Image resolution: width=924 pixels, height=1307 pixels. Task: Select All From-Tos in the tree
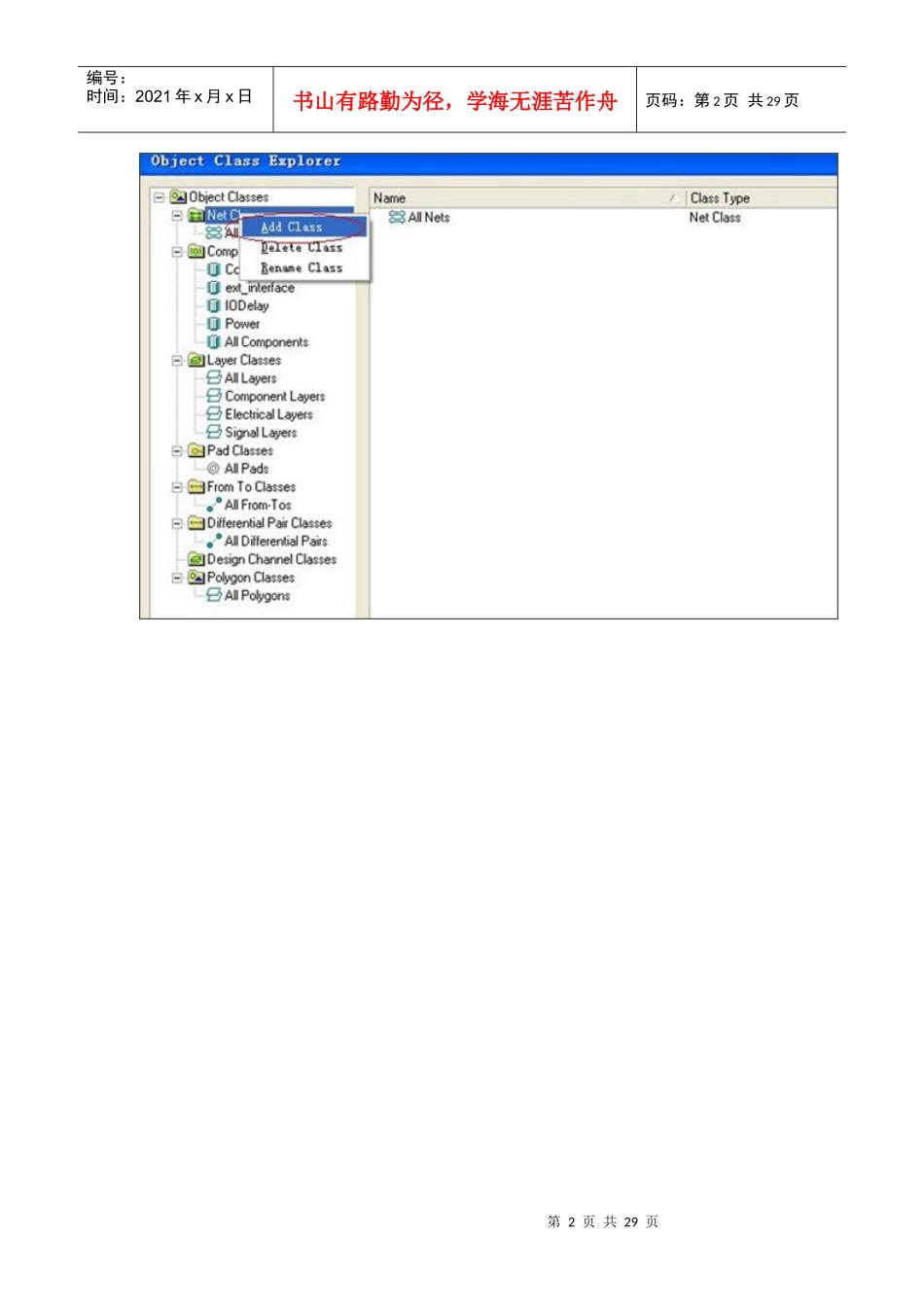pyautogui.click(x=258, y=505)
